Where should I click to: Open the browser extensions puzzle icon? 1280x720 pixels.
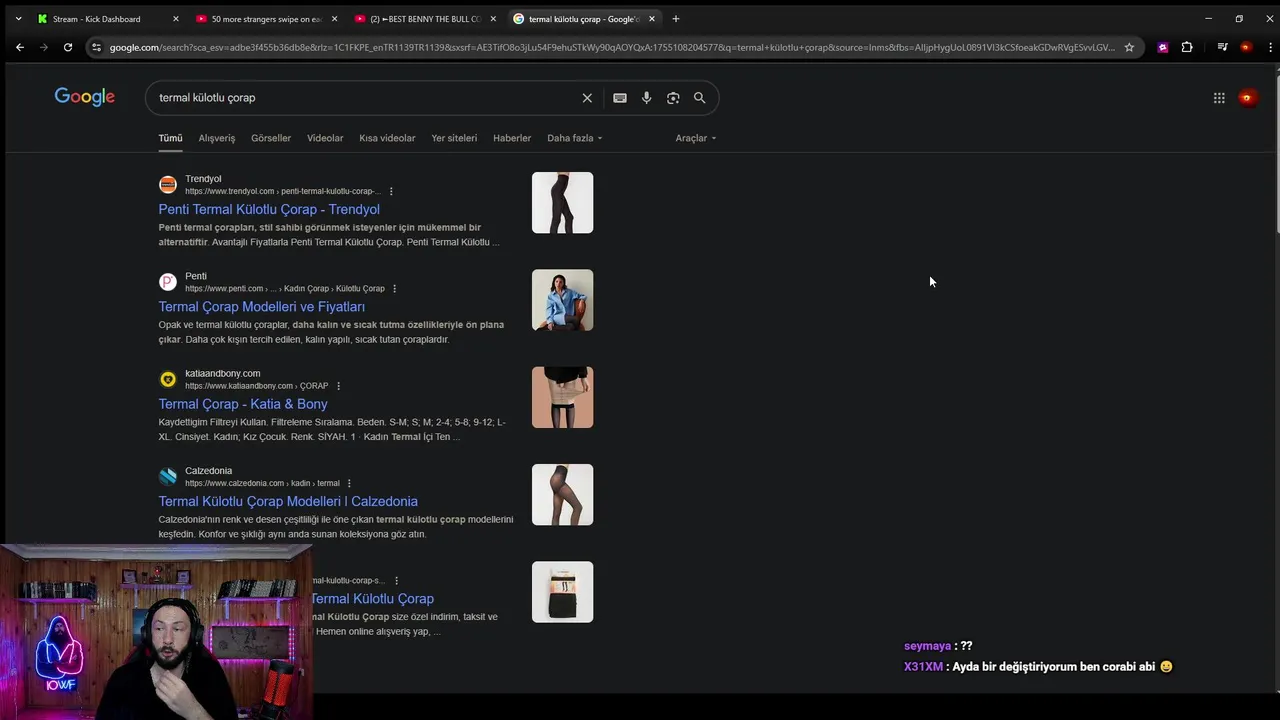pos(1187,47)
